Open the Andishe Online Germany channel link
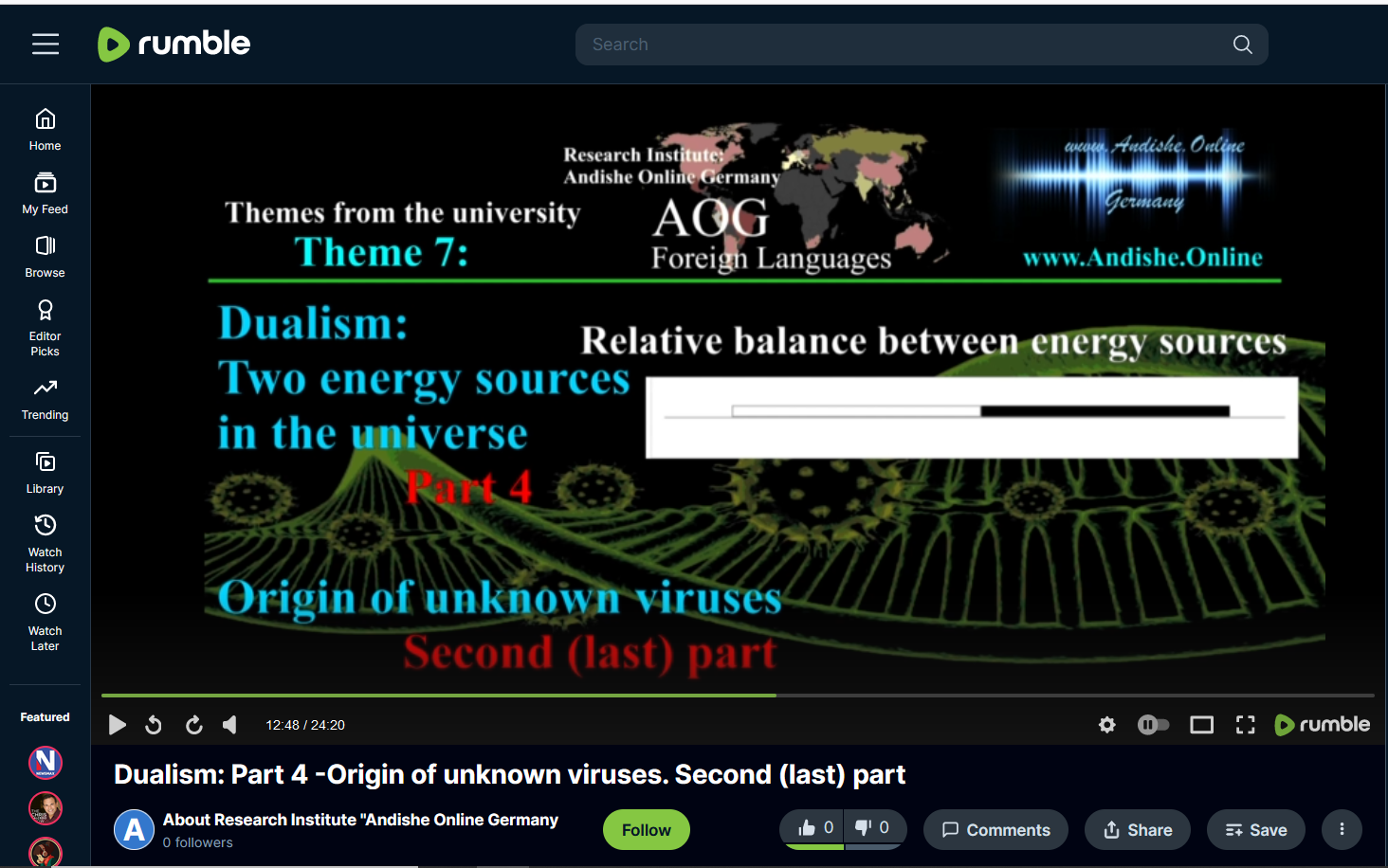 (360, 820)
